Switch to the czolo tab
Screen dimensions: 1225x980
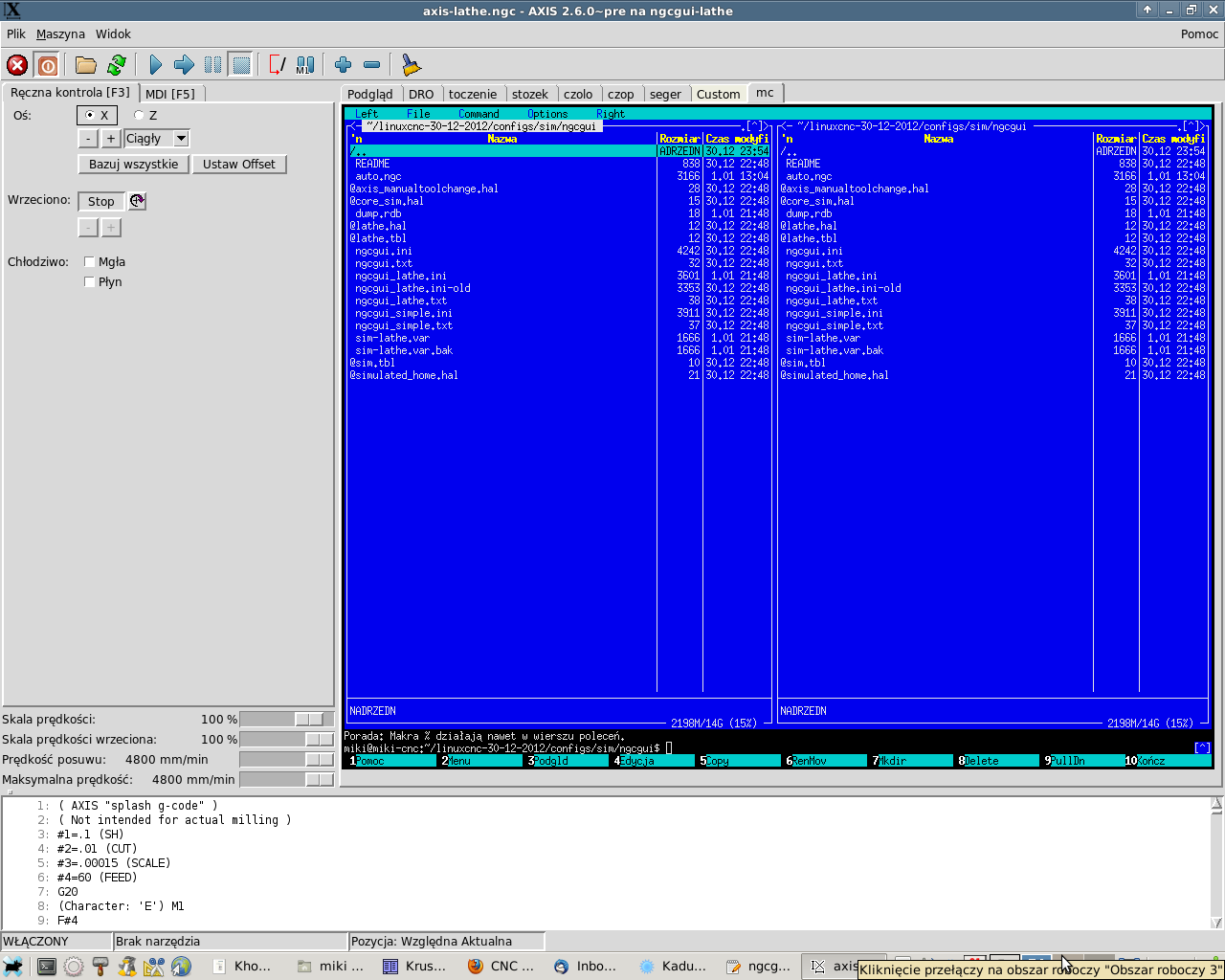pyautogui.click(x=578, y=94)
